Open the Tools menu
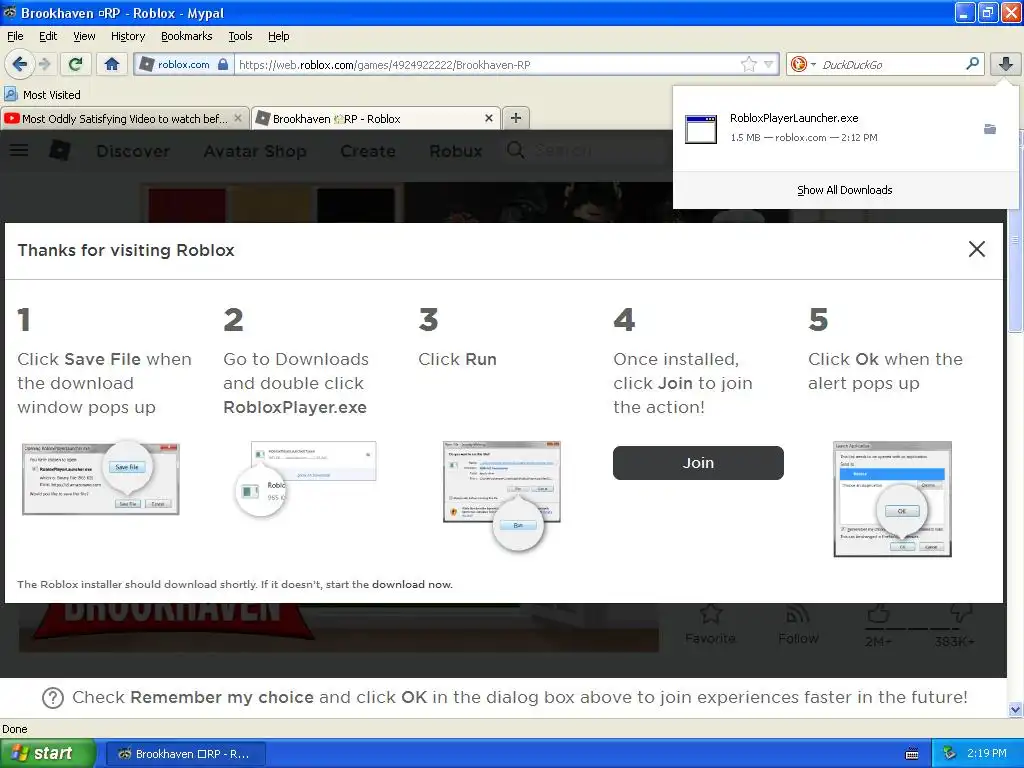1024x768 pixels. click(x=240, y=37)
